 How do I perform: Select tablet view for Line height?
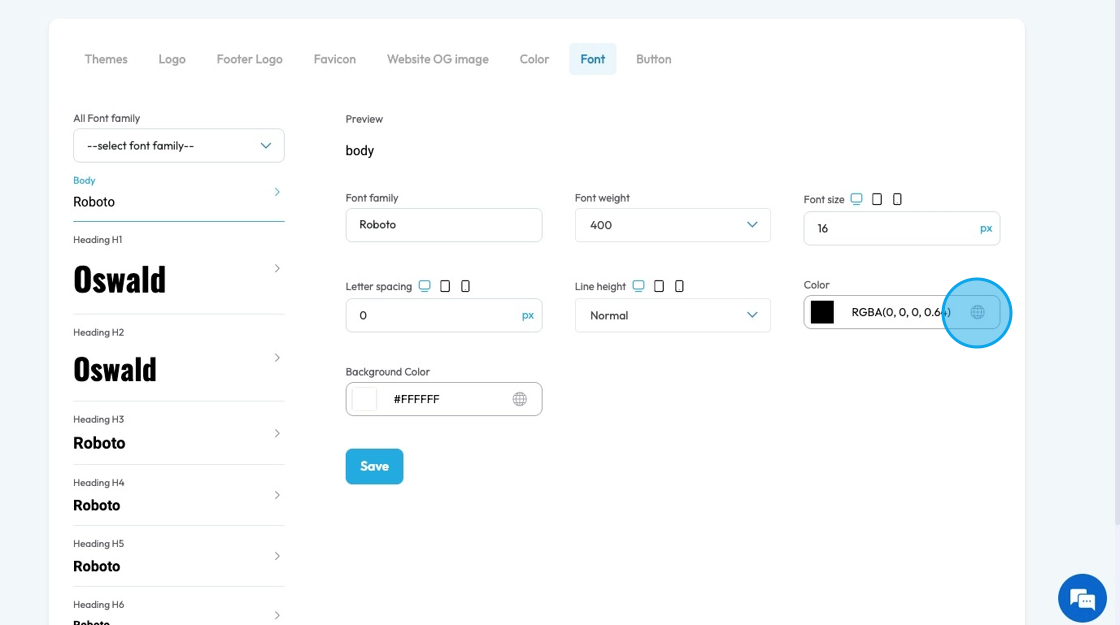pyautogui.click(x=659, y=286)
